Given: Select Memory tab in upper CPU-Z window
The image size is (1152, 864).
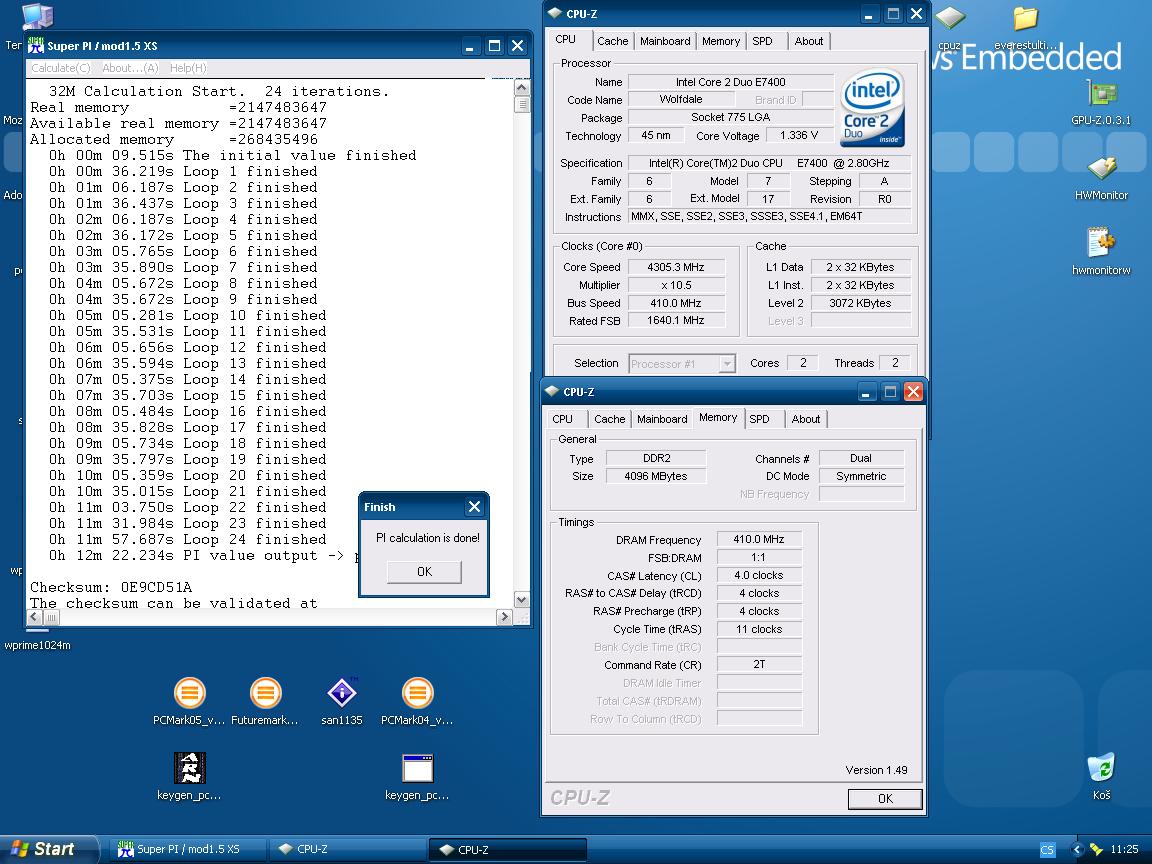Looking at the screenshot, I should click(721, 41).
